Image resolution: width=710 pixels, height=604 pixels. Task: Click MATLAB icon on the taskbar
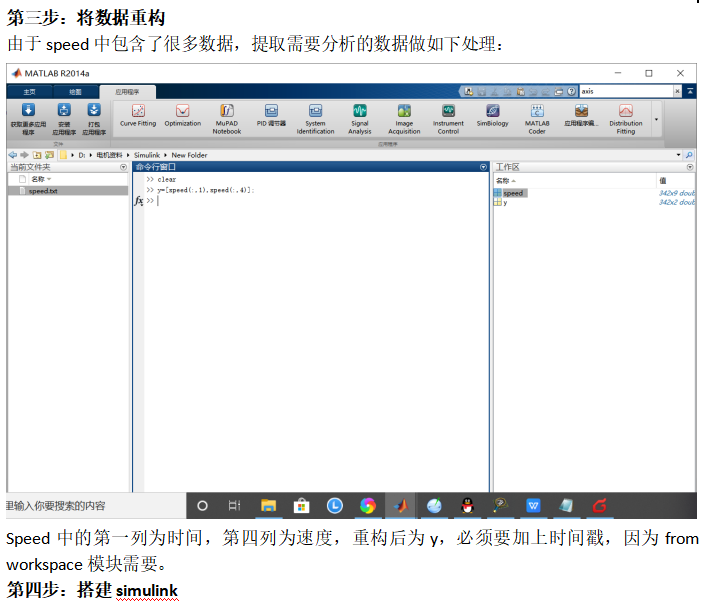(401, 506)
